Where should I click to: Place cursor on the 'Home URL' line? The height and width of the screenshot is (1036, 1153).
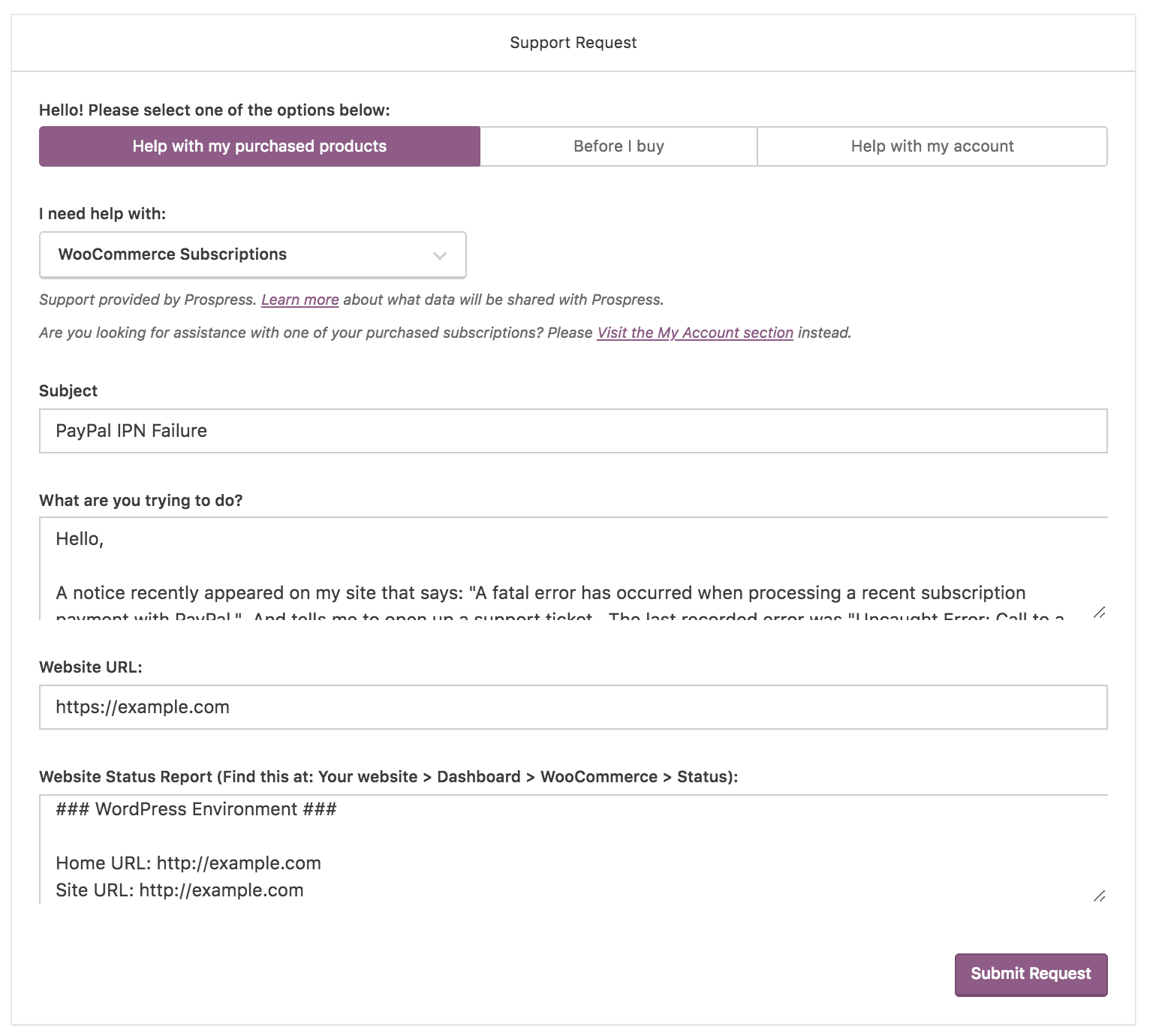pyautogui.click(x=188, y=863)
